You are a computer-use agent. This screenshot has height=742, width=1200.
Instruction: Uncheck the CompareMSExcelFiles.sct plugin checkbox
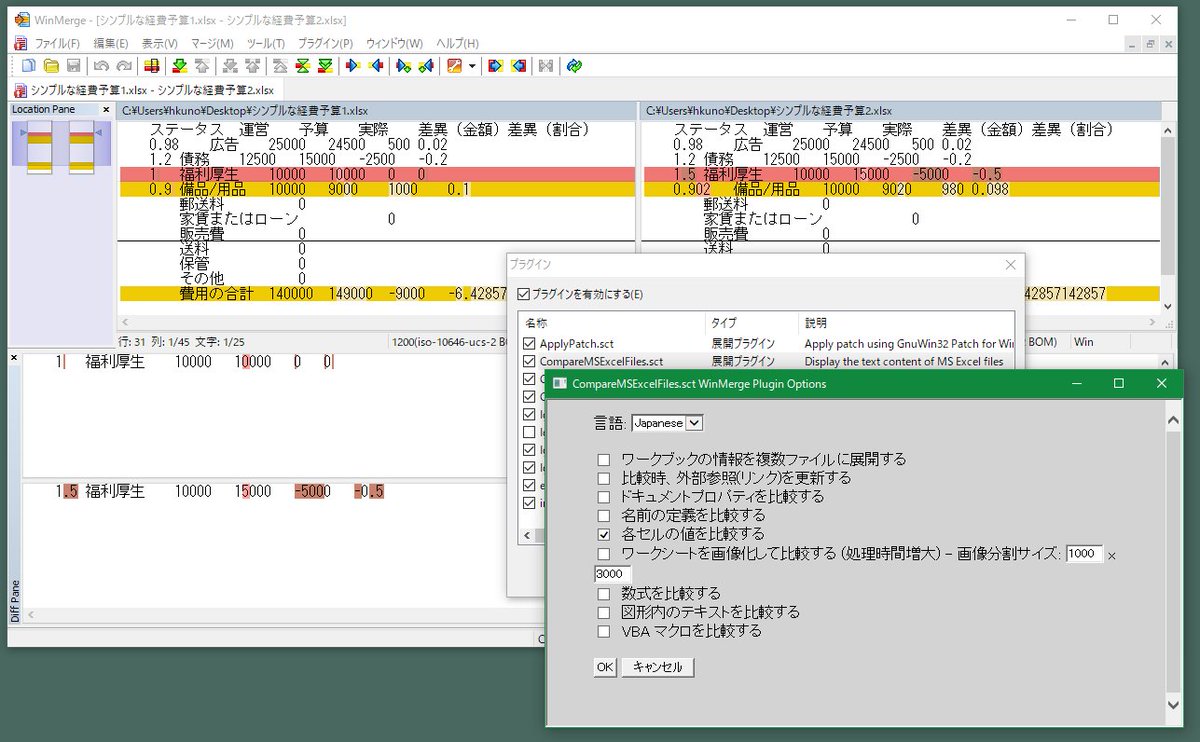[529, 361]
